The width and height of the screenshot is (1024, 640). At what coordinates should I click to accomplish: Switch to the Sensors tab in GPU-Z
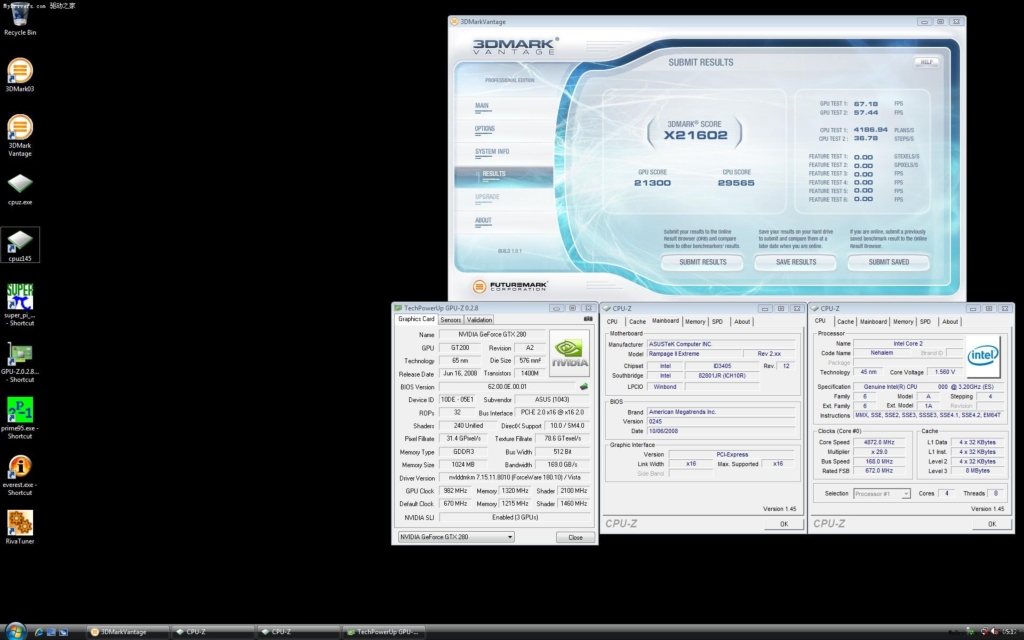pos(450,320)
